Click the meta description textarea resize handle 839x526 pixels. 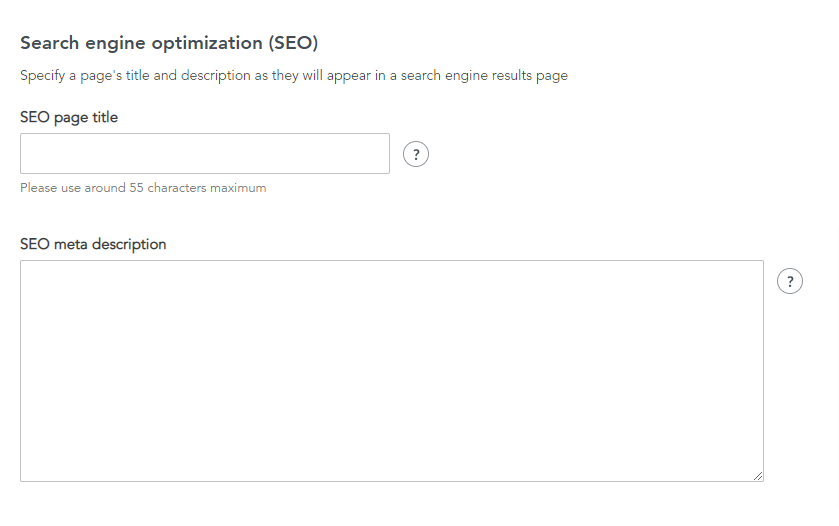758,476
